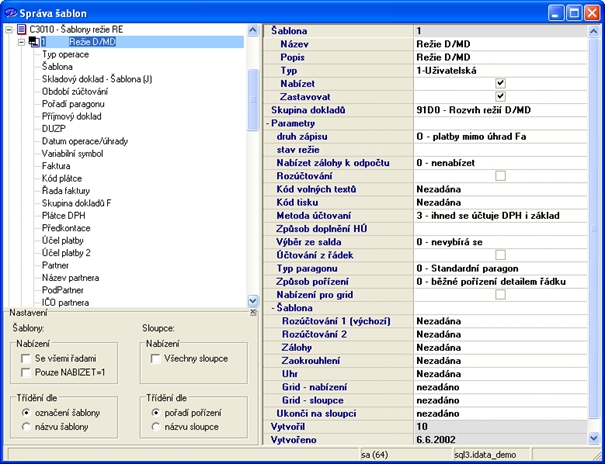Check the 'Pouze NABIZET=1' option

(x=25, y=372)
